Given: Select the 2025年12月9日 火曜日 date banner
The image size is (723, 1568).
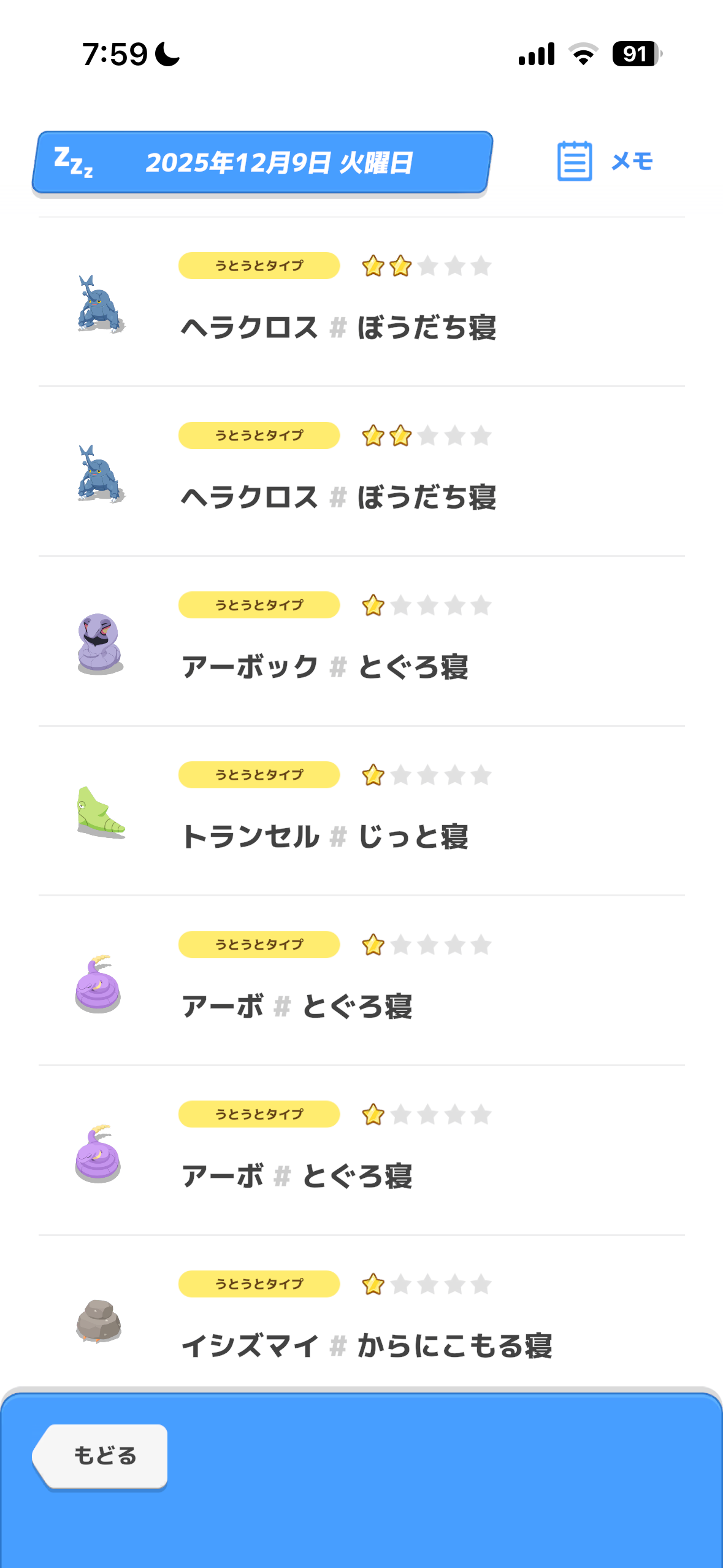Looking at the screenshot, I should (x=279, y=163).
